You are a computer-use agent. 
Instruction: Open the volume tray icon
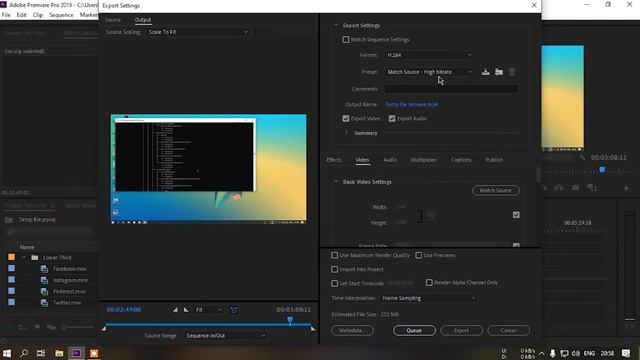point(576,353)
